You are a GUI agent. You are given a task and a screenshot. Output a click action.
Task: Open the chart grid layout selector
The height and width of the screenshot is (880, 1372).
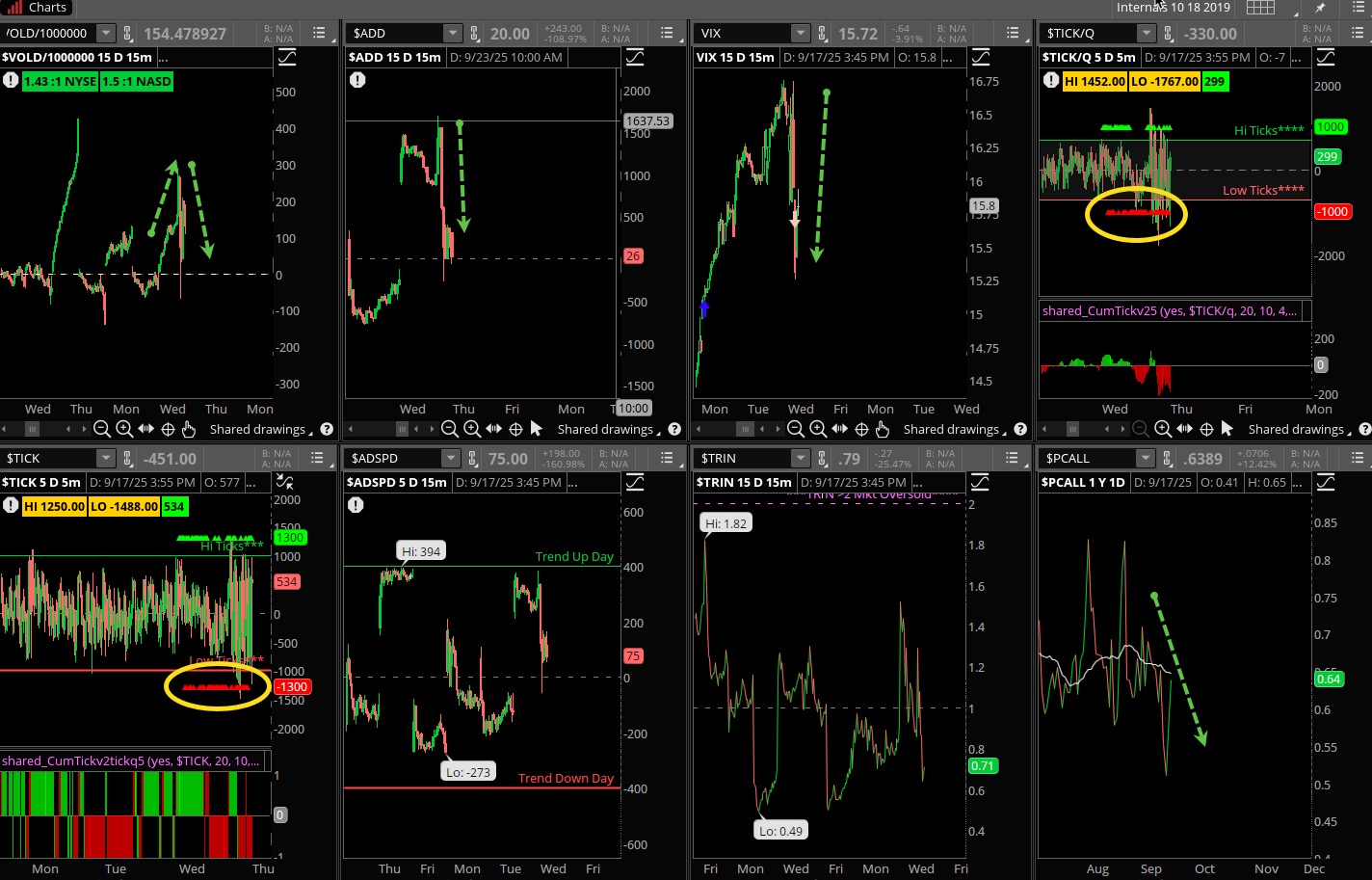[x=1260, y=8]
